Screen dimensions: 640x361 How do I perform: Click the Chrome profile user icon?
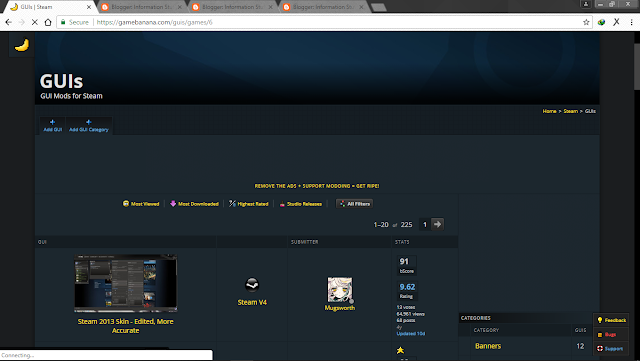(x=585, y=4)
